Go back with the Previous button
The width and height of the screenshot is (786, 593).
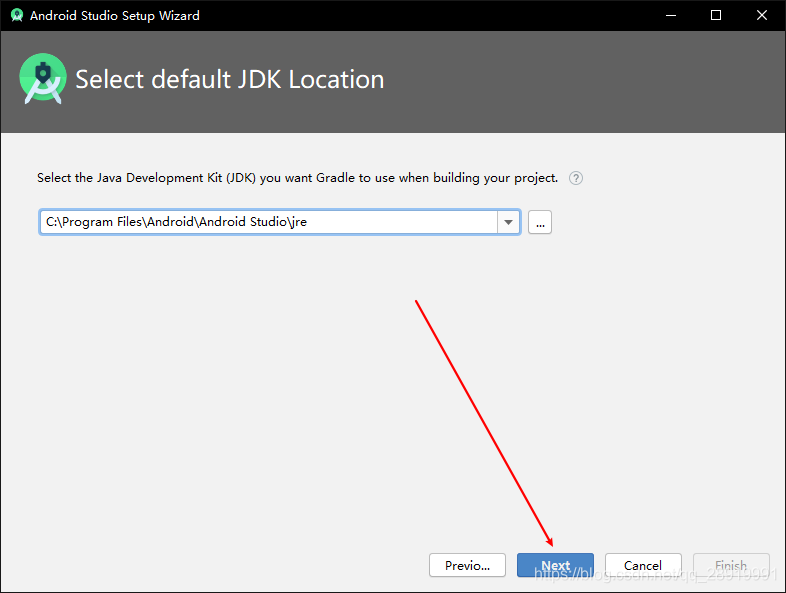tap(467, 565)
